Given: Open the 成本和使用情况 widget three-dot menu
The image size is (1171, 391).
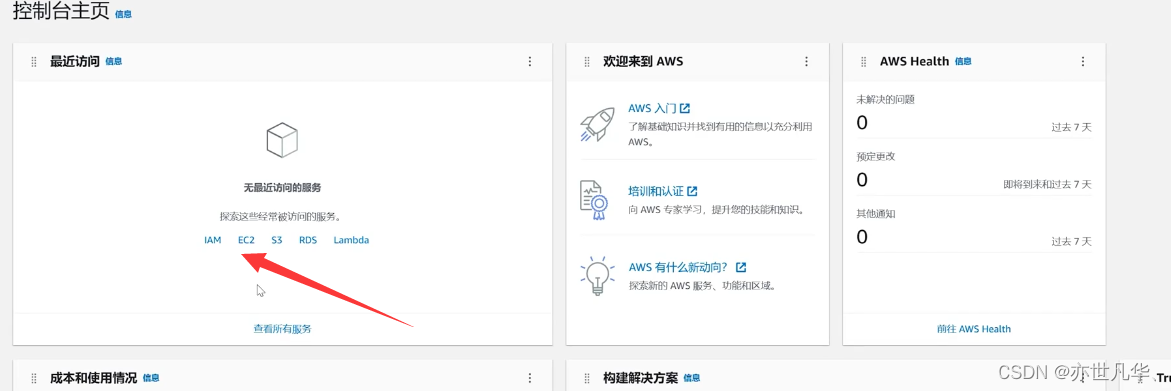Looking at the screenshot, I should coord(529,378).
